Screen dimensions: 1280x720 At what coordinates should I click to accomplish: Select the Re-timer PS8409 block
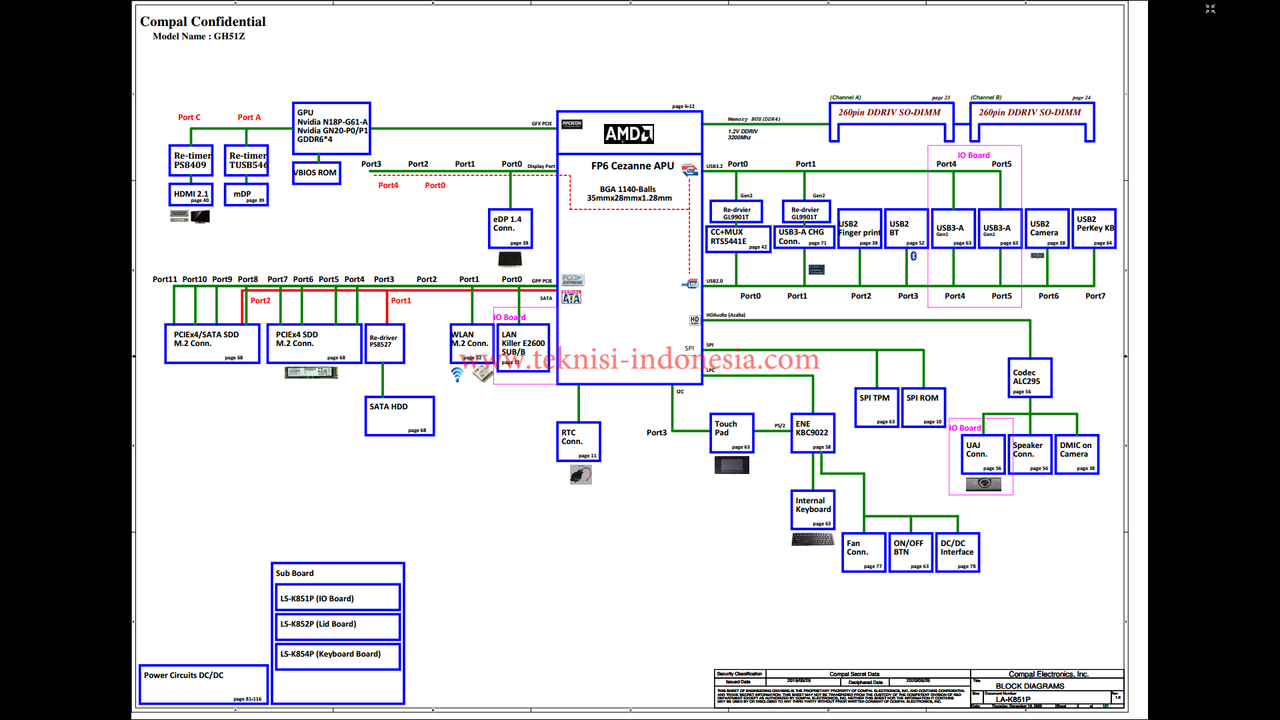(x=190, y=160)
